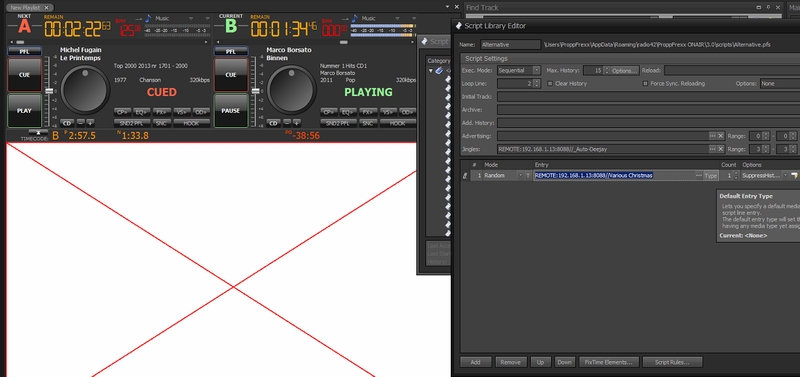The width and height of the screenshot is (800, 377).
Task: Click the minus pitch button on deck B
Action: pos(287,123)
